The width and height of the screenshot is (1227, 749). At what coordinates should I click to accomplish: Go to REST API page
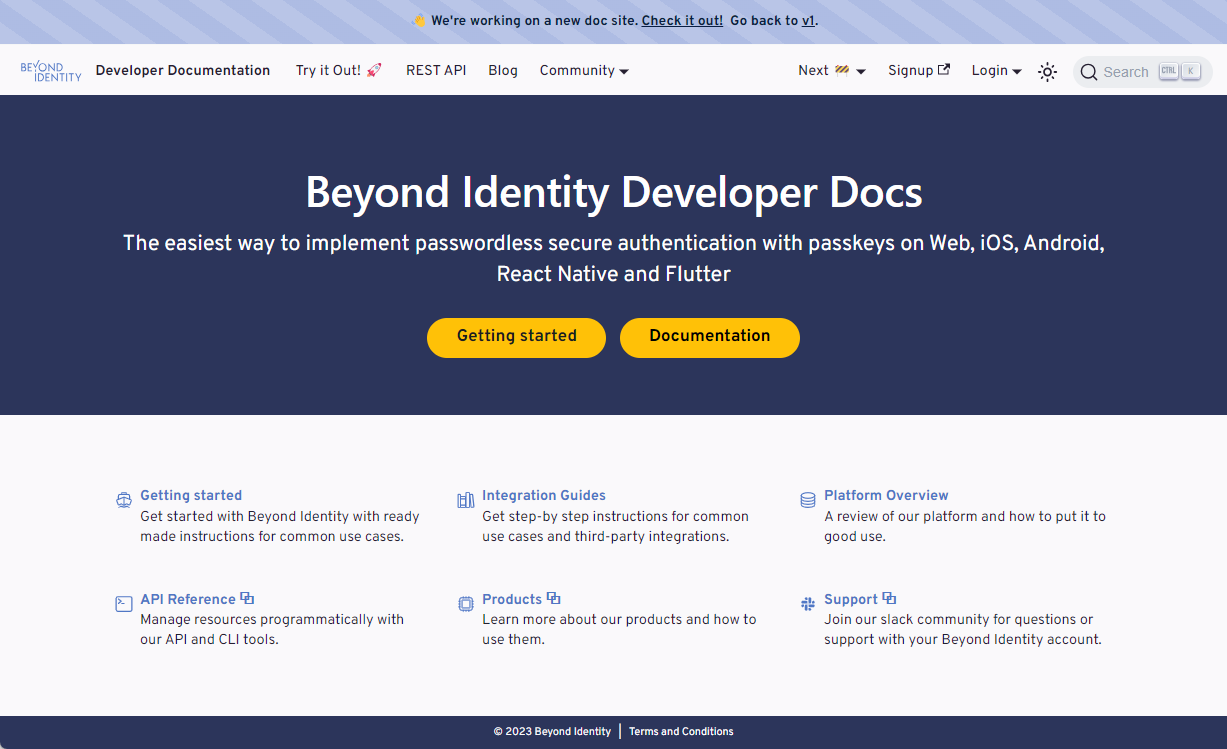coord(436,70)
